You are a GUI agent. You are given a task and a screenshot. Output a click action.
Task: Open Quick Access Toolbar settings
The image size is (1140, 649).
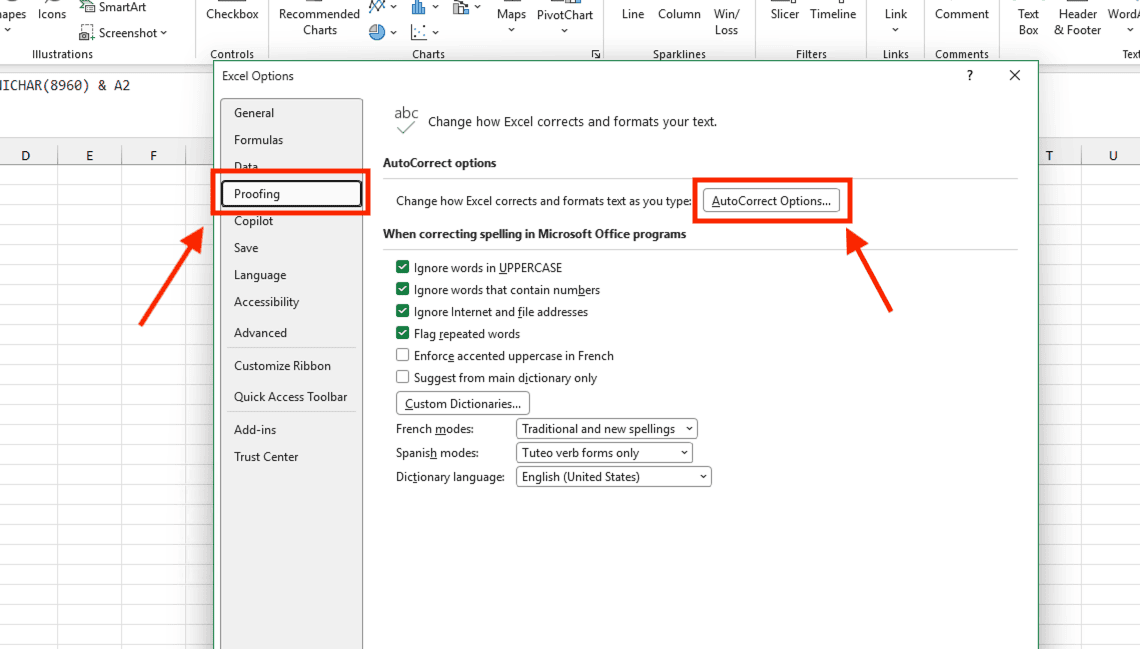[291, 397]
